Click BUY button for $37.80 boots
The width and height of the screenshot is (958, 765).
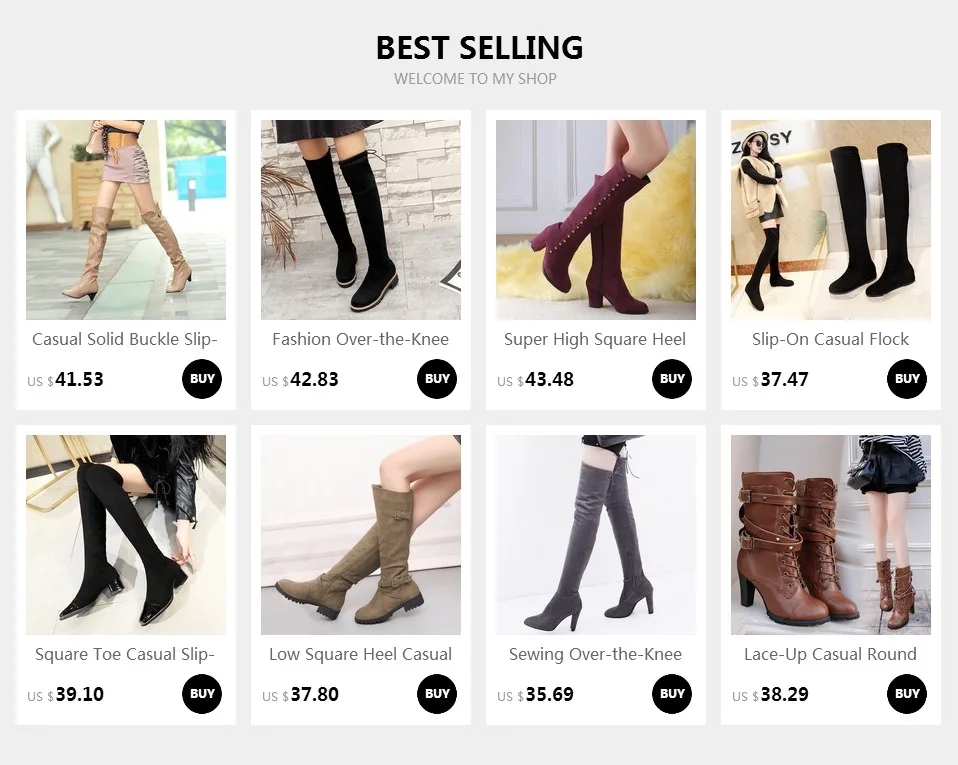(437, 694)
